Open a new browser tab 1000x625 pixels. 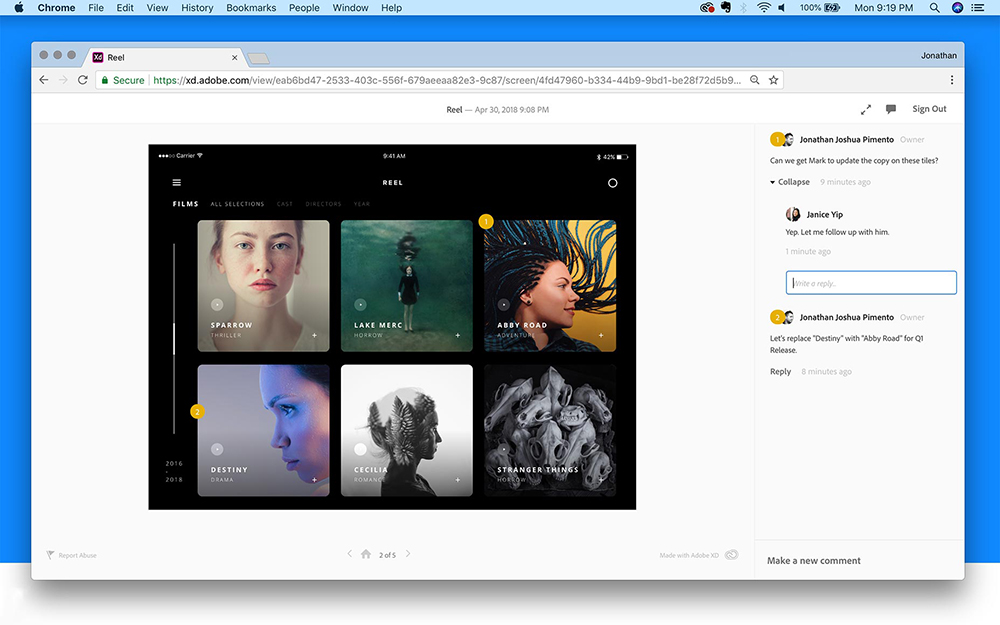point(258,59)
